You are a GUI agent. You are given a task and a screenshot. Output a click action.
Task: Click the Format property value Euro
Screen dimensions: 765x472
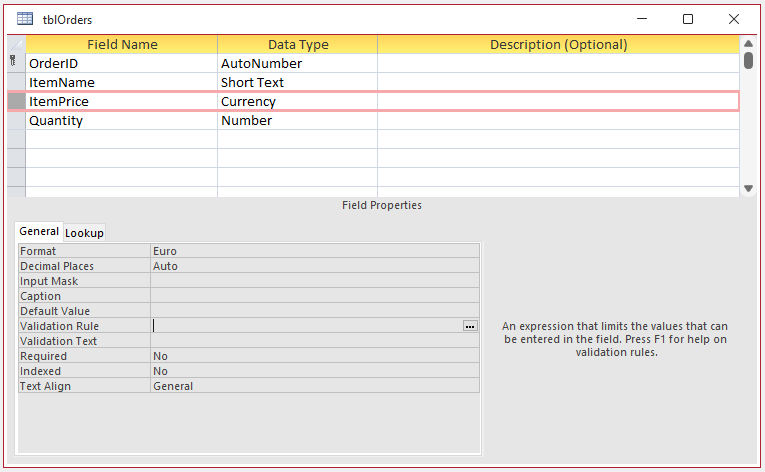tap(315, 251)
